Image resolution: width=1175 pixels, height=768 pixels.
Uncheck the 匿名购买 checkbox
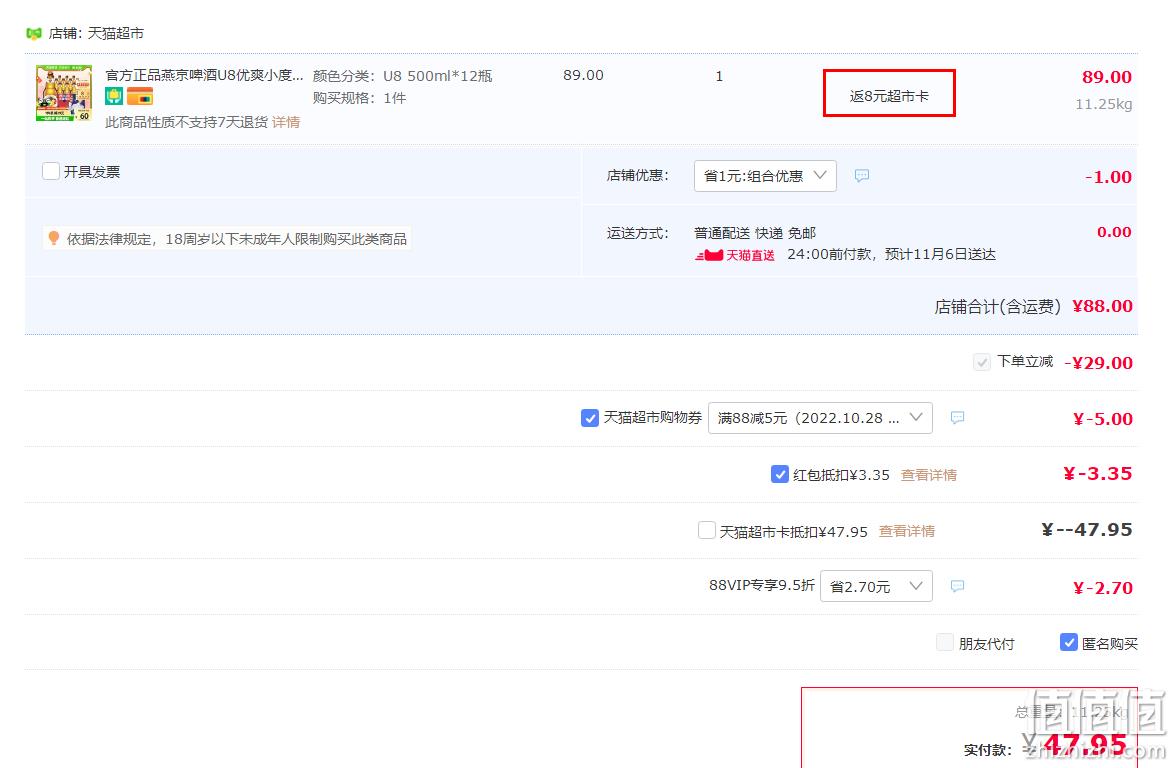(1069, 642)
